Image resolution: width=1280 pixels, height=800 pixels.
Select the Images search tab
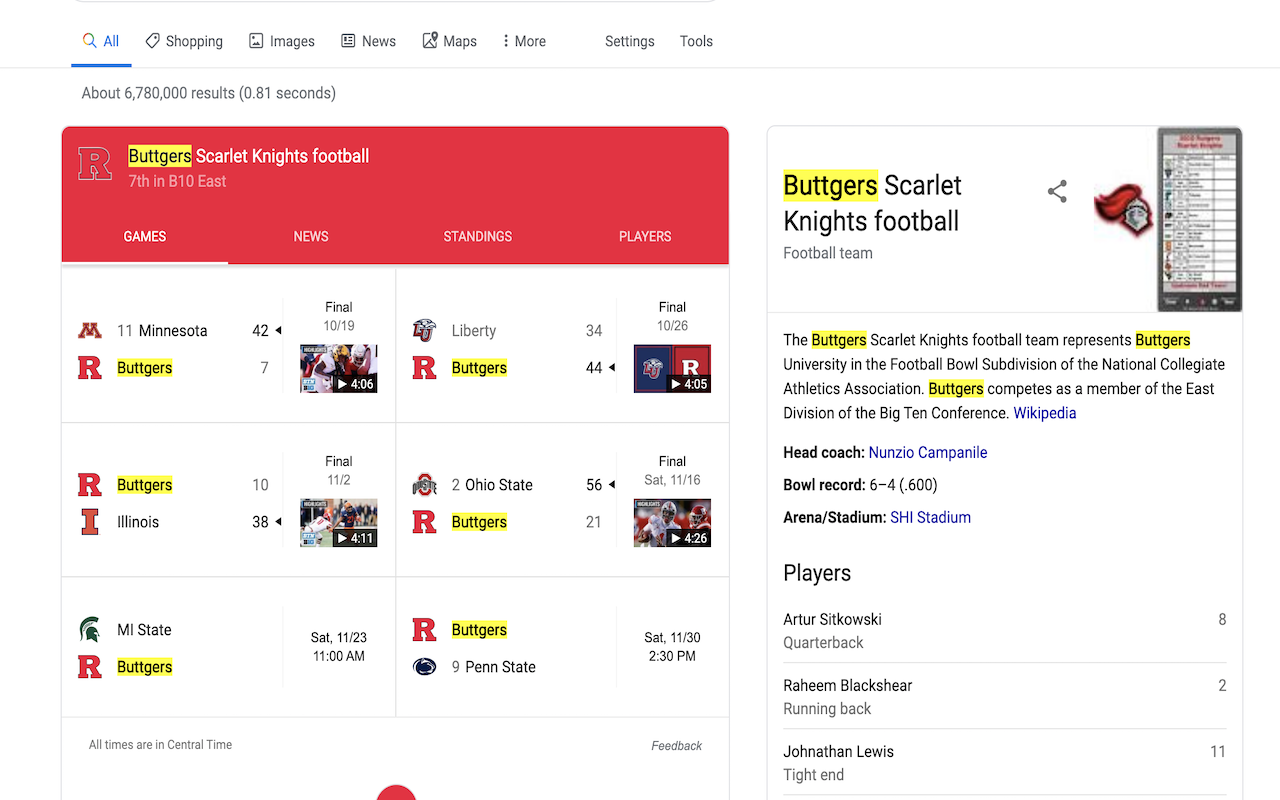(x=282, y=41)
